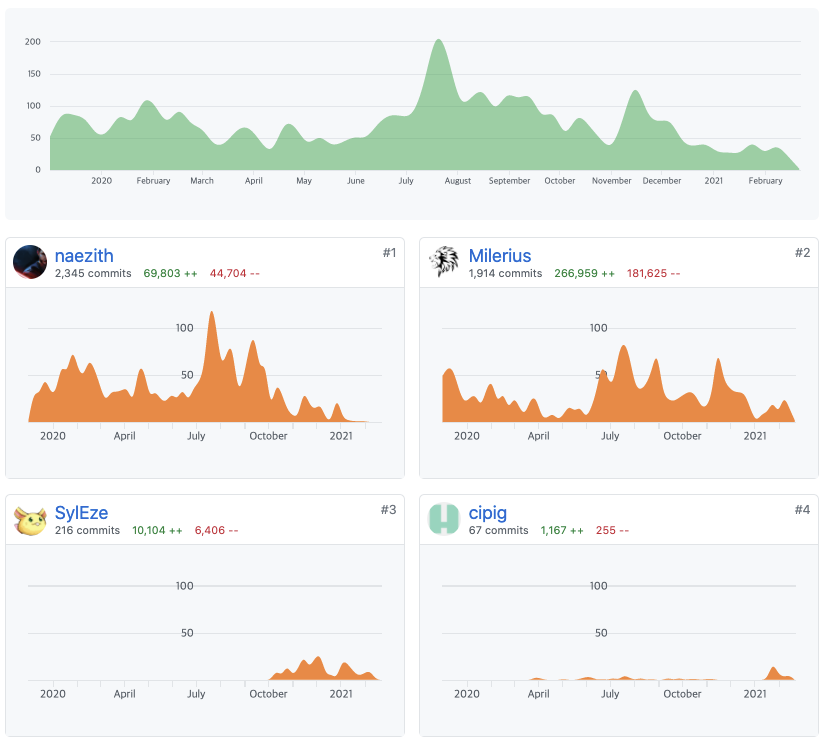
Task: Open the Milerius username link
Action: point(500,256)
